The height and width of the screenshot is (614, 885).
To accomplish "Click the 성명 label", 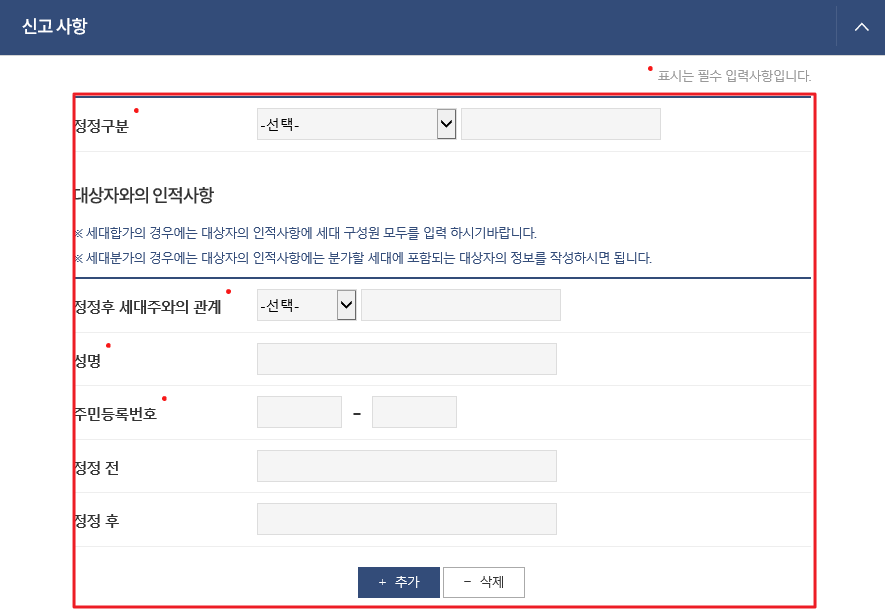I will 87,361.
